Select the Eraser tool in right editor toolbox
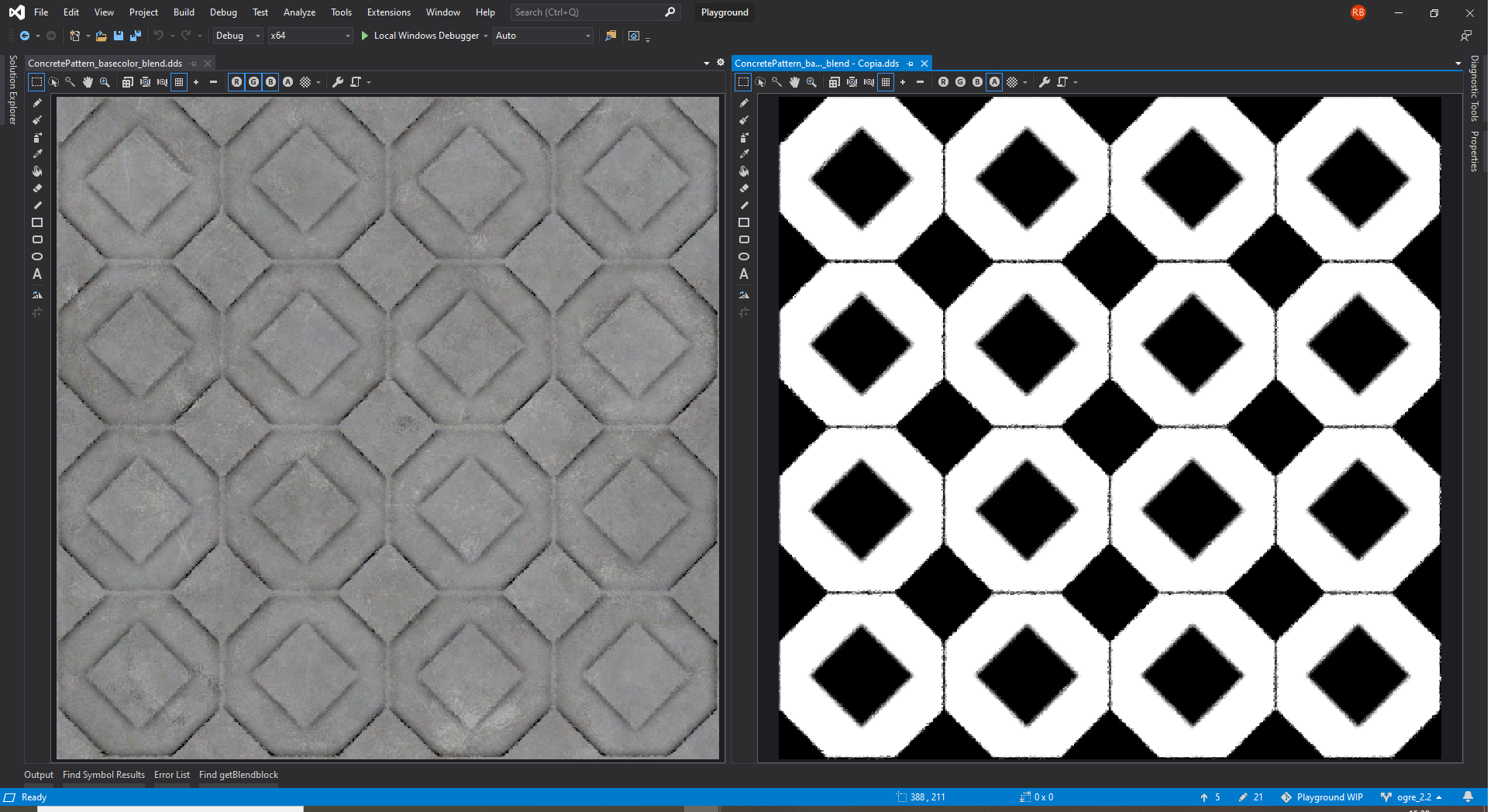The image size is (1494, 812). pos(744,188)
